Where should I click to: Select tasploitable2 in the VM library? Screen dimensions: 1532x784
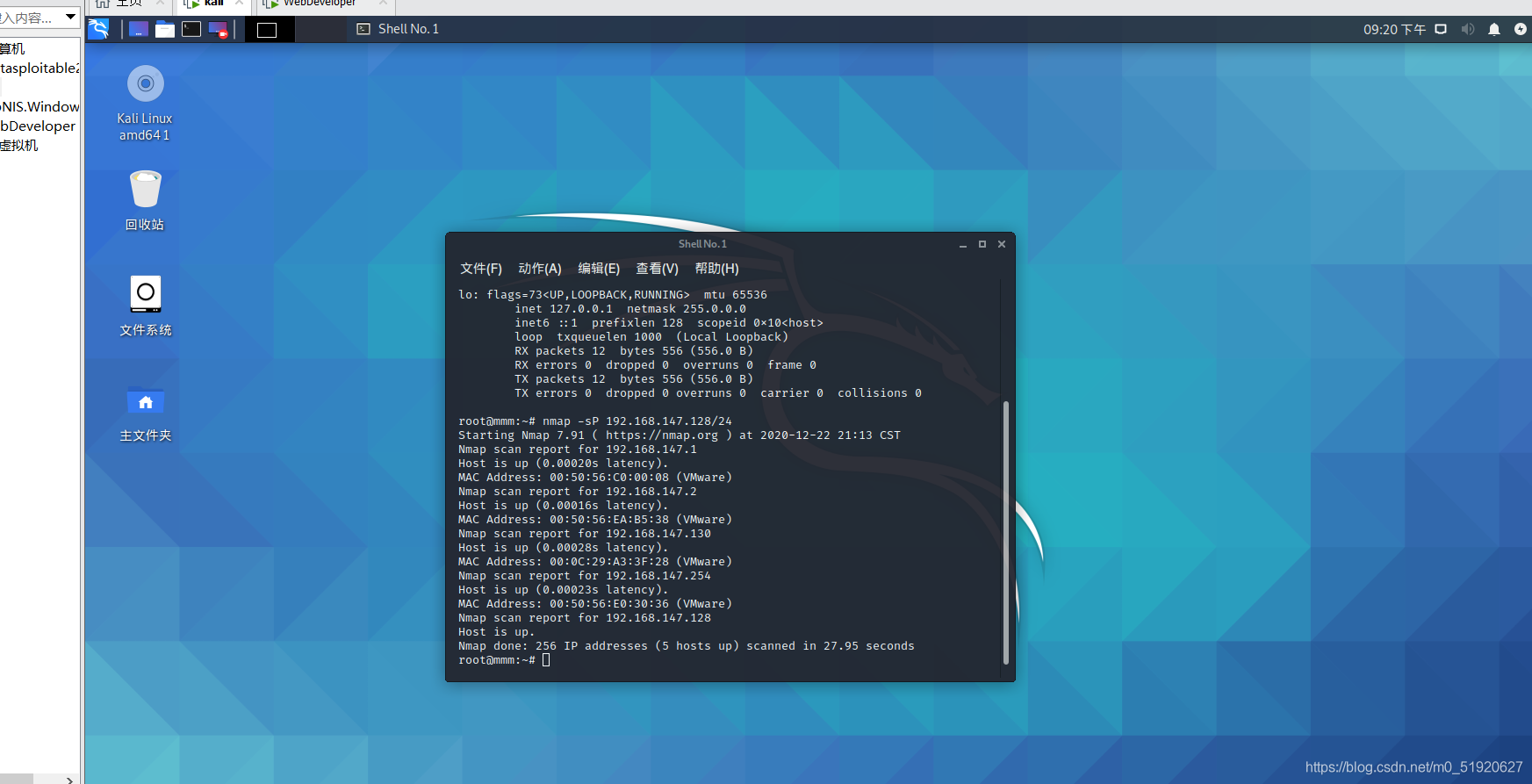click(40, 68)
